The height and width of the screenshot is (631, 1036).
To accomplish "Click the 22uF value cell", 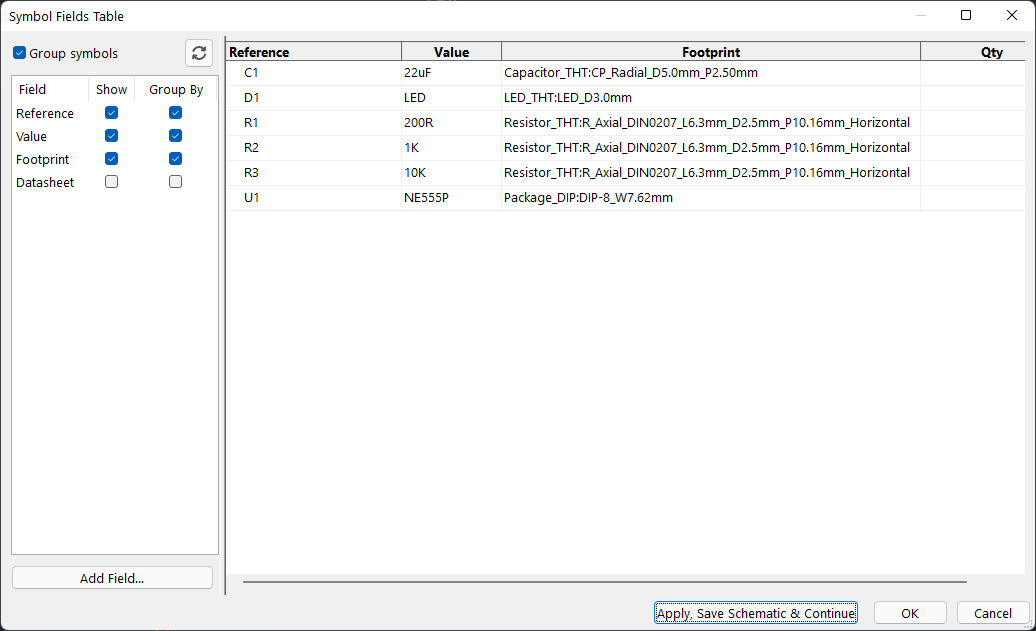I will 451,73.
